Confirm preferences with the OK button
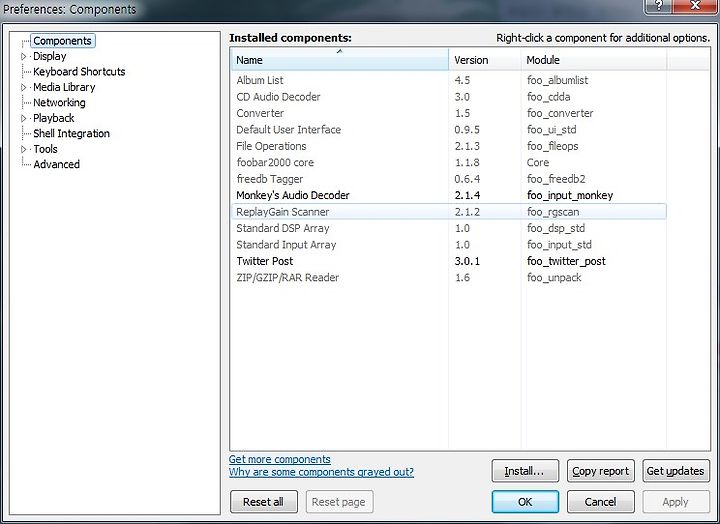The image size is (720, 524). click(525, 502)
